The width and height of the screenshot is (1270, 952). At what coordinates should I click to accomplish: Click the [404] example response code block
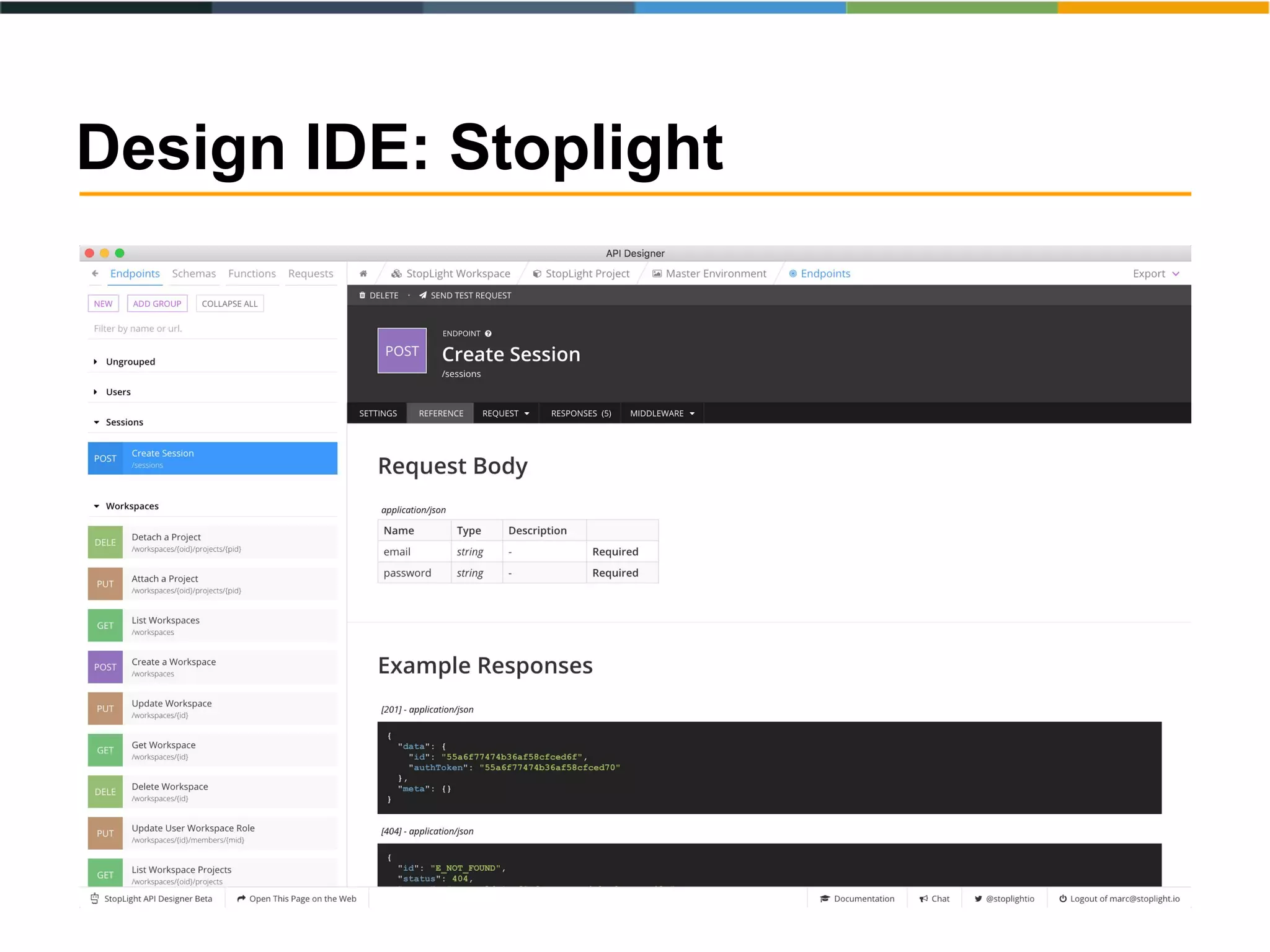pos(769,865)
